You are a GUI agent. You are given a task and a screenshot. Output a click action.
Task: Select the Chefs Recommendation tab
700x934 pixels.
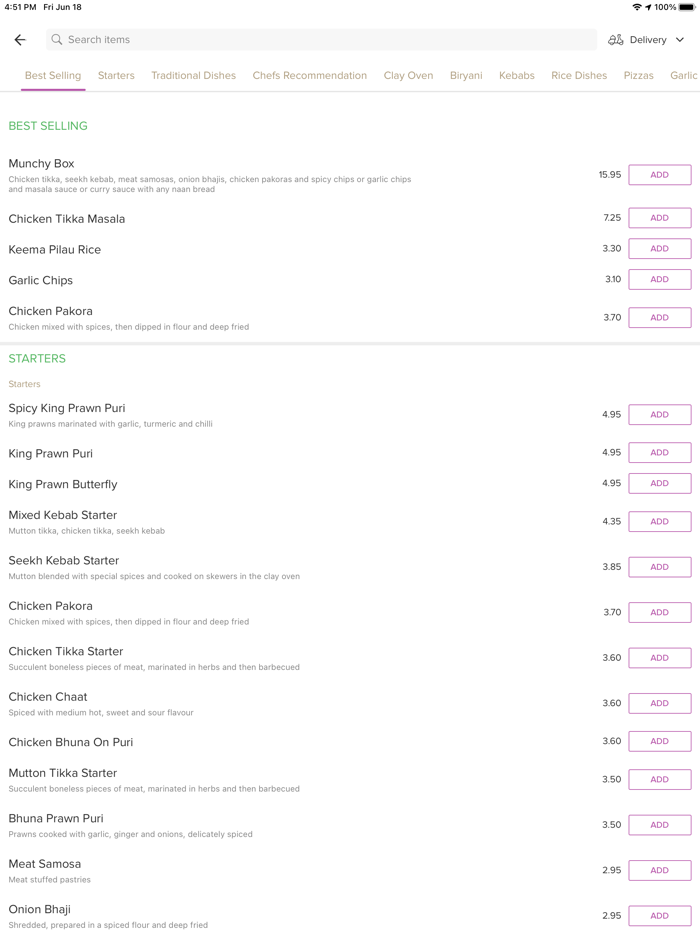(x=309, y=76)
